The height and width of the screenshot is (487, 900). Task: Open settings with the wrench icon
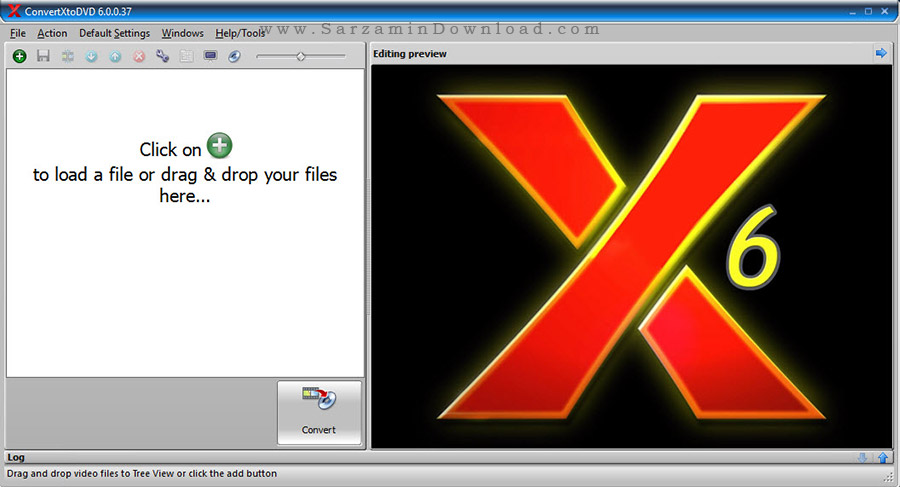pyautogui.click(x=162, y=56)
